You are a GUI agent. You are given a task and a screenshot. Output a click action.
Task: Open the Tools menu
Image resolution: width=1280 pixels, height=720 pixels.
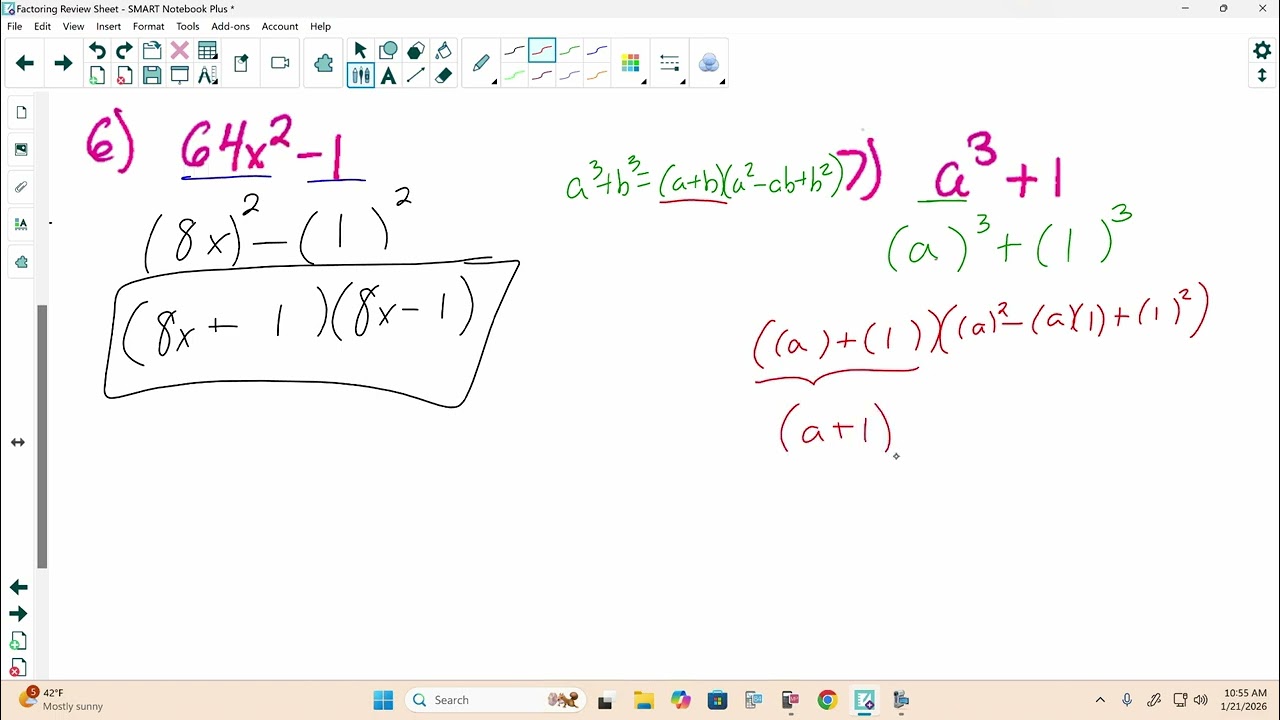click(188, 26)
